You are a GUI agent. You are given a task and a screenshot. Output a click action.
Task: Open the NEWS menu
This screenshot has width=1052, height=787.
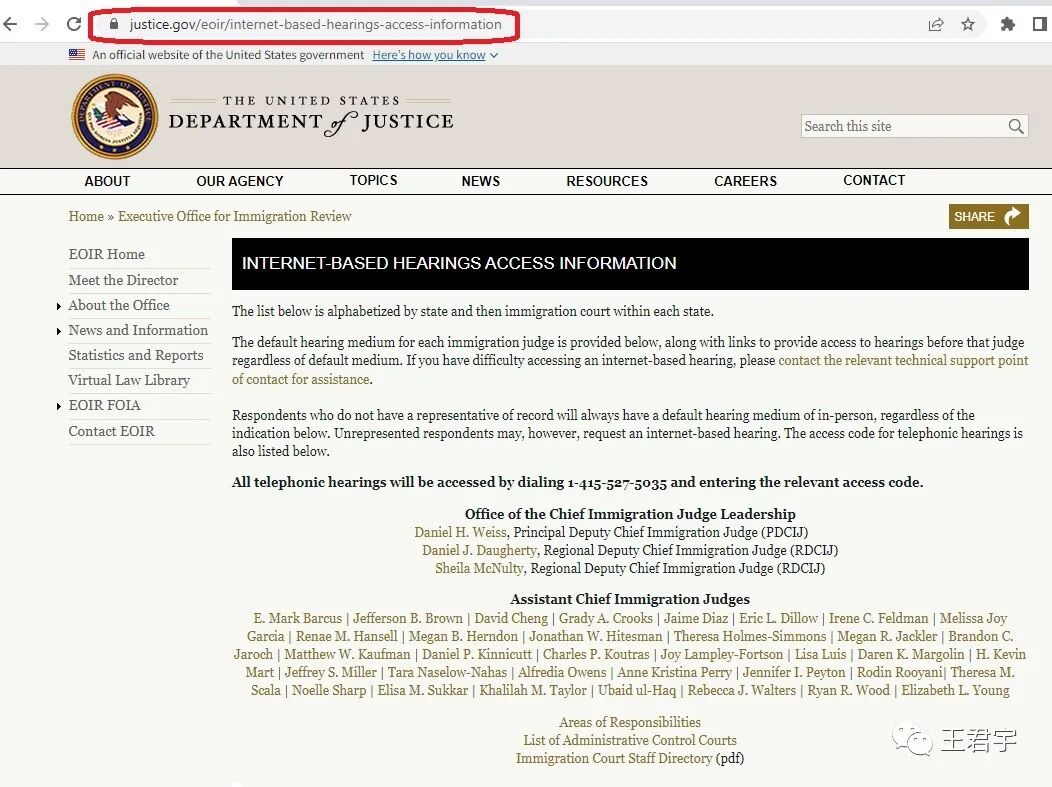(480, 181)
